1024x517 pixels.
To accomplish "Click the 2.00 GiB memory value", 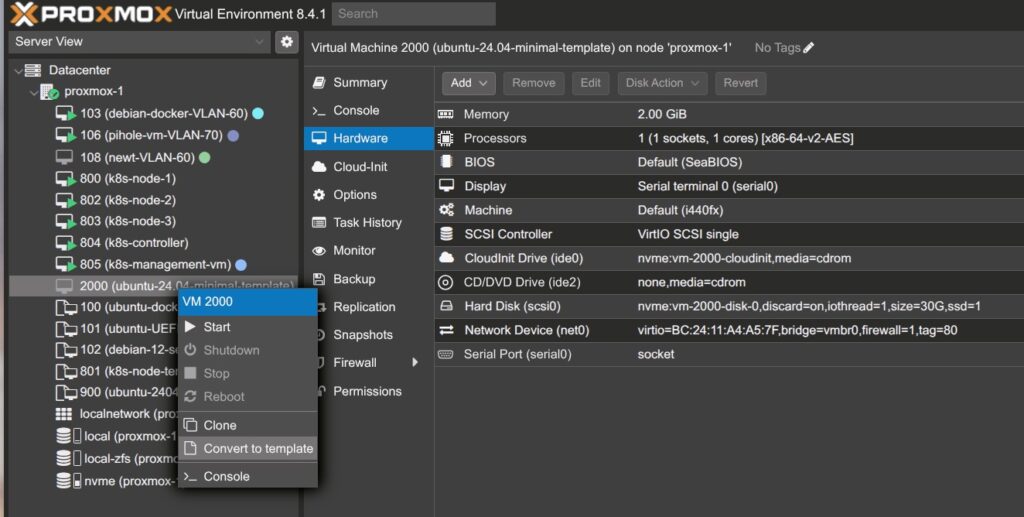I will pos(662,114).
